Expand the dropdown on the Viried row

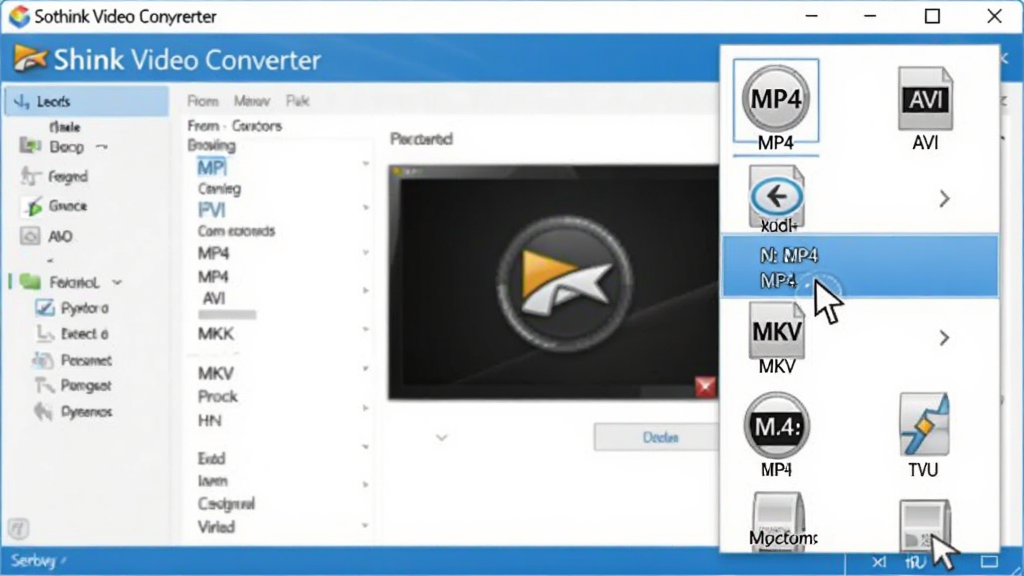(366, 526)
